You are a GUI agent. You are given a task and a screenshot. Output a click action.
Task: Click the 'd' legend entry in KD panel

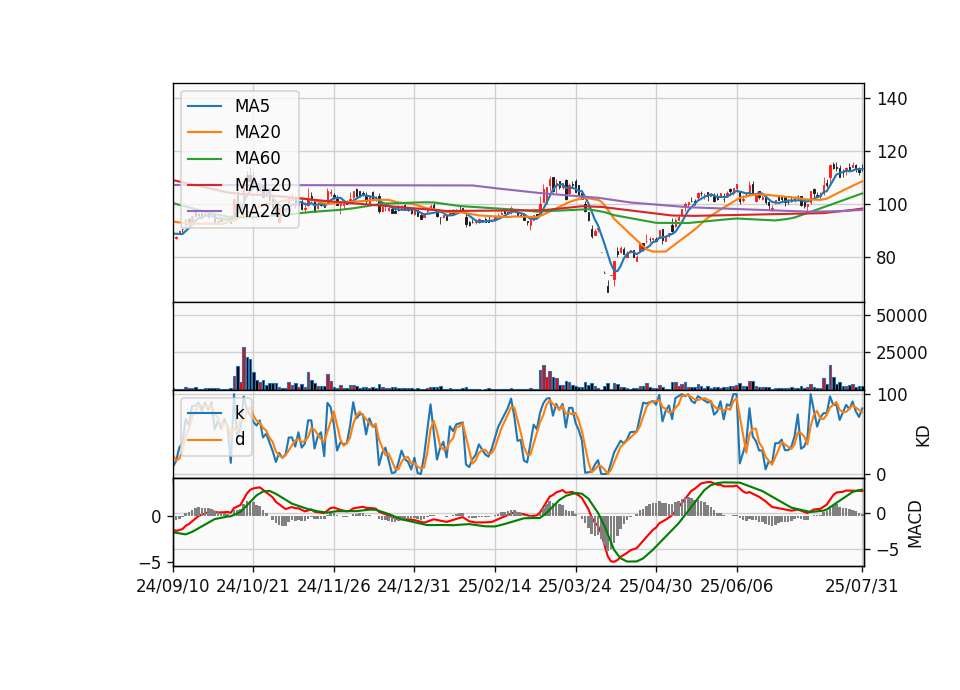239,439
